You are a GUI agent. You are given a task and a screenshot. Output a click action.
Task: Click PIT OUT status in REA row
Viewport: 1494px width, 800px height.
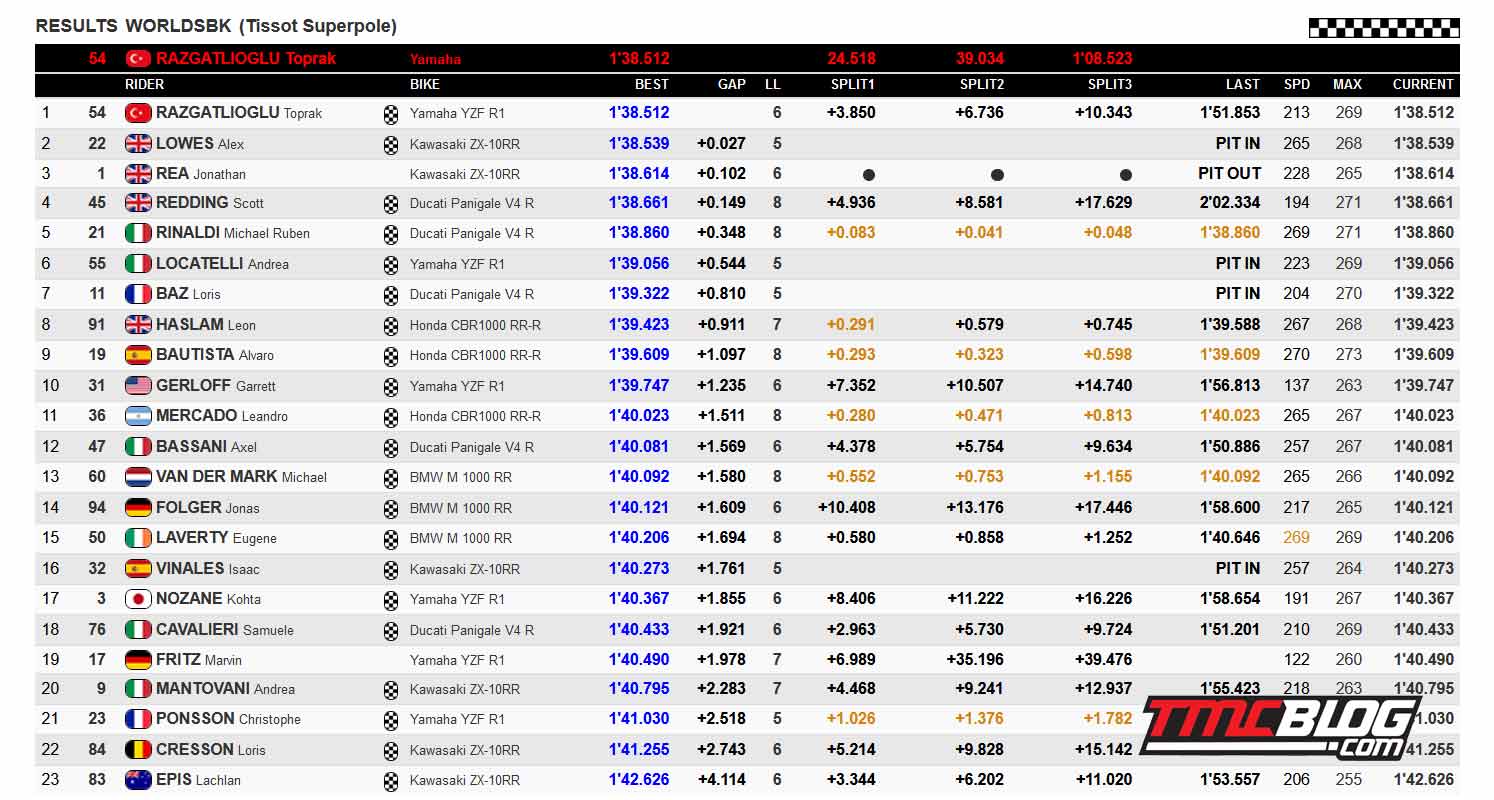click(x=1230, y=173)
